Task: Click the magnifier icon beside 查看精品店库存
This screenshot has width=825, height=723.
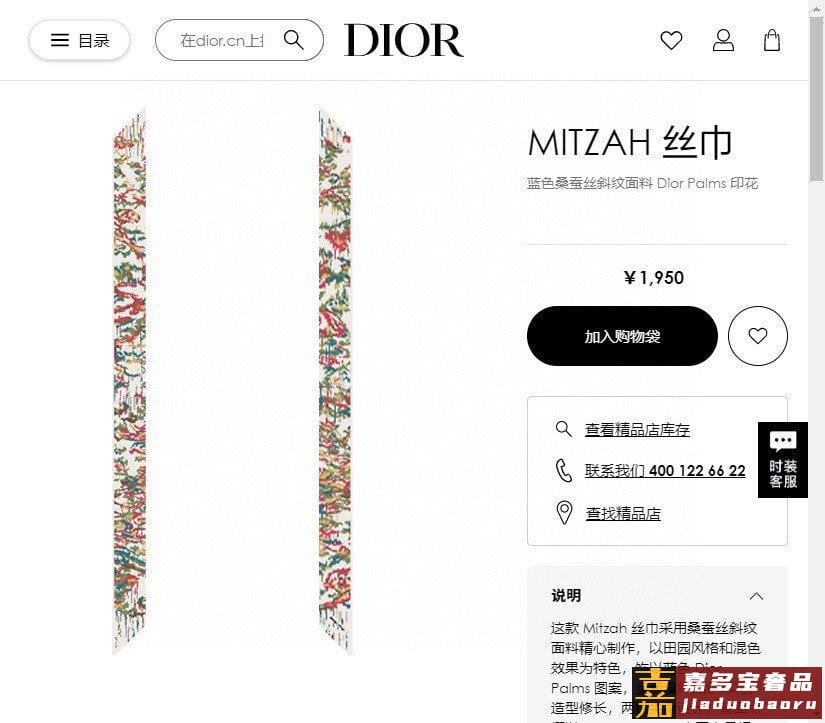Action: tap(564, 429)
